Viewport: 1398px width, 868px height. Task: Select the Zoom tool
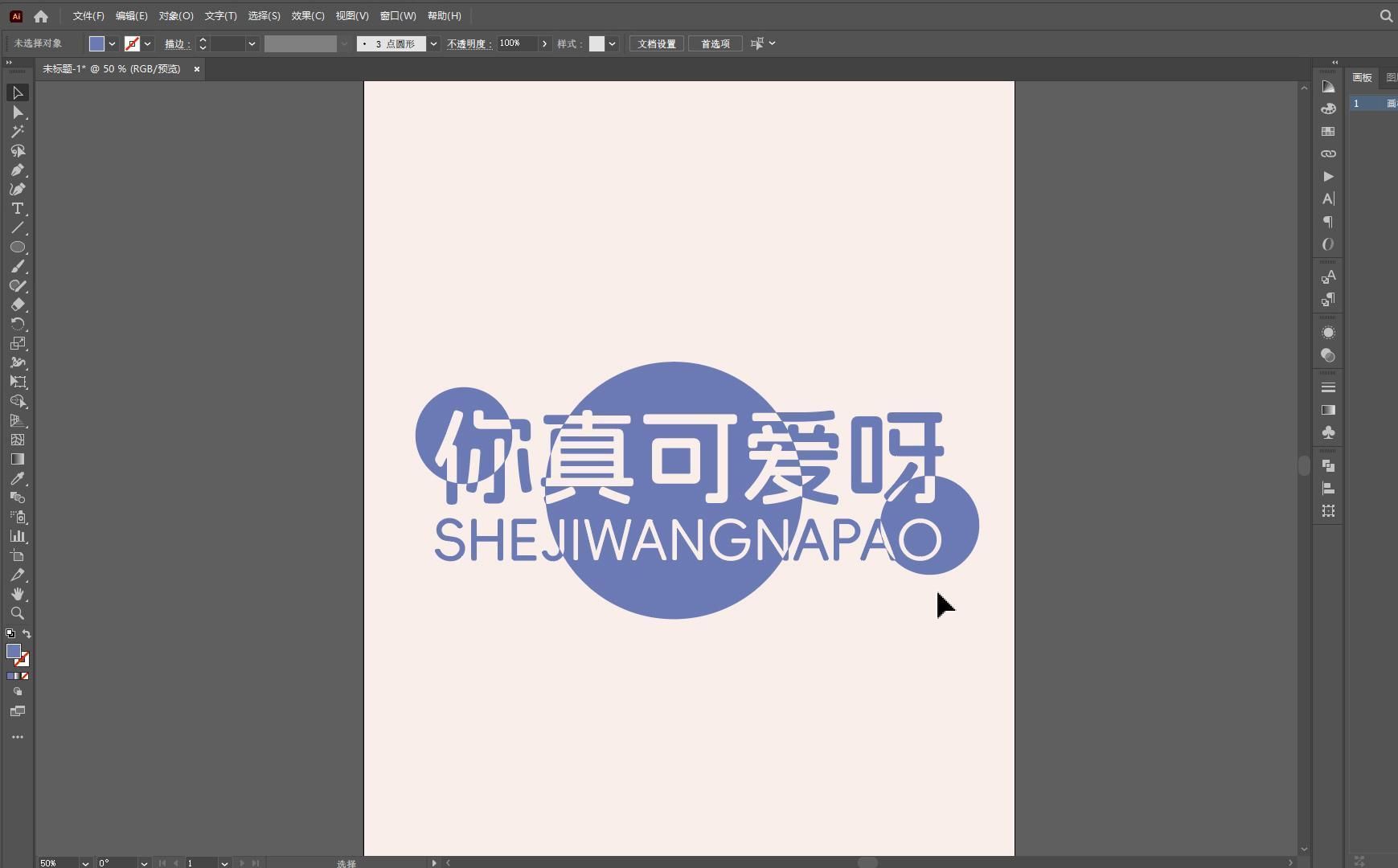click(17, 614)
